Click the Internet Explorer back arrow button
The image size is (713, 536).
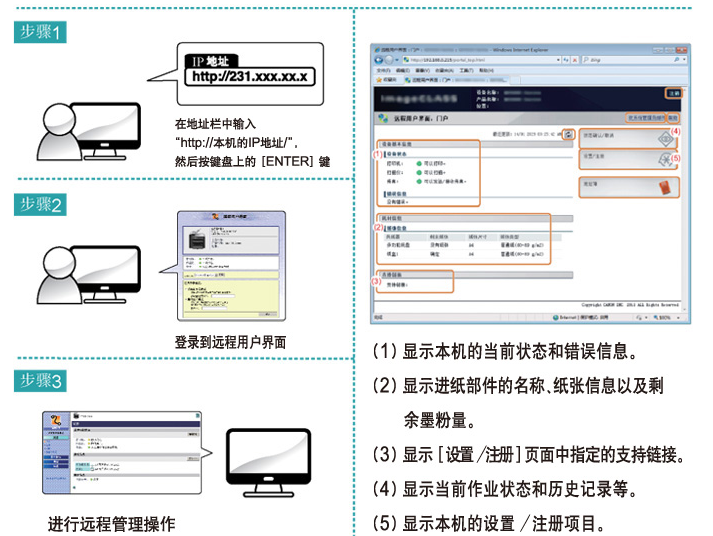point(379,60)
